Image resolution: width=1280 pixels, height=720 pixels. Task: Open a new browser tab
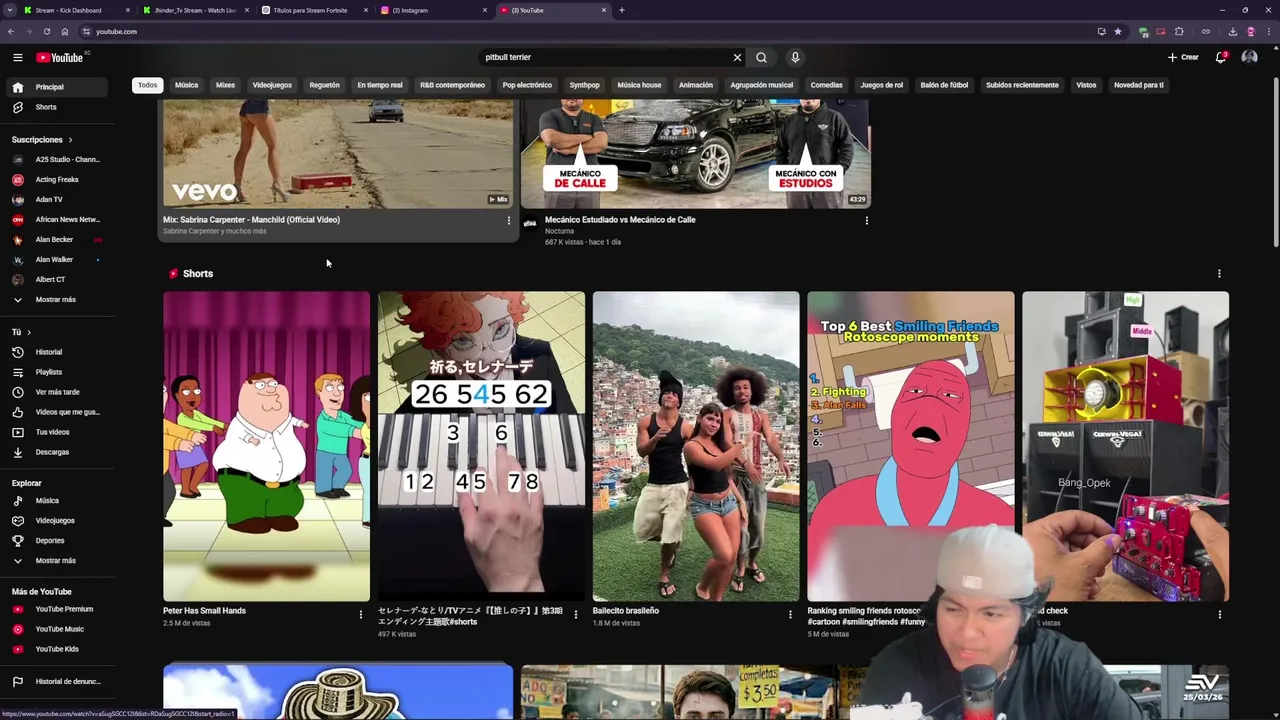pos(621,10)
